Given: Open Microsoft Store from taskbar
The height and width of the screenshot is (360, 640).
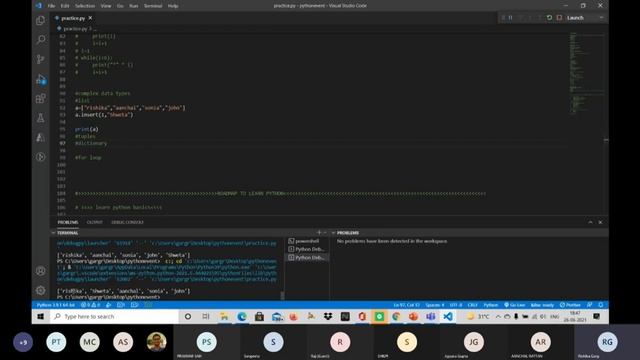Looking at the screenshot, I should (259, 316).
